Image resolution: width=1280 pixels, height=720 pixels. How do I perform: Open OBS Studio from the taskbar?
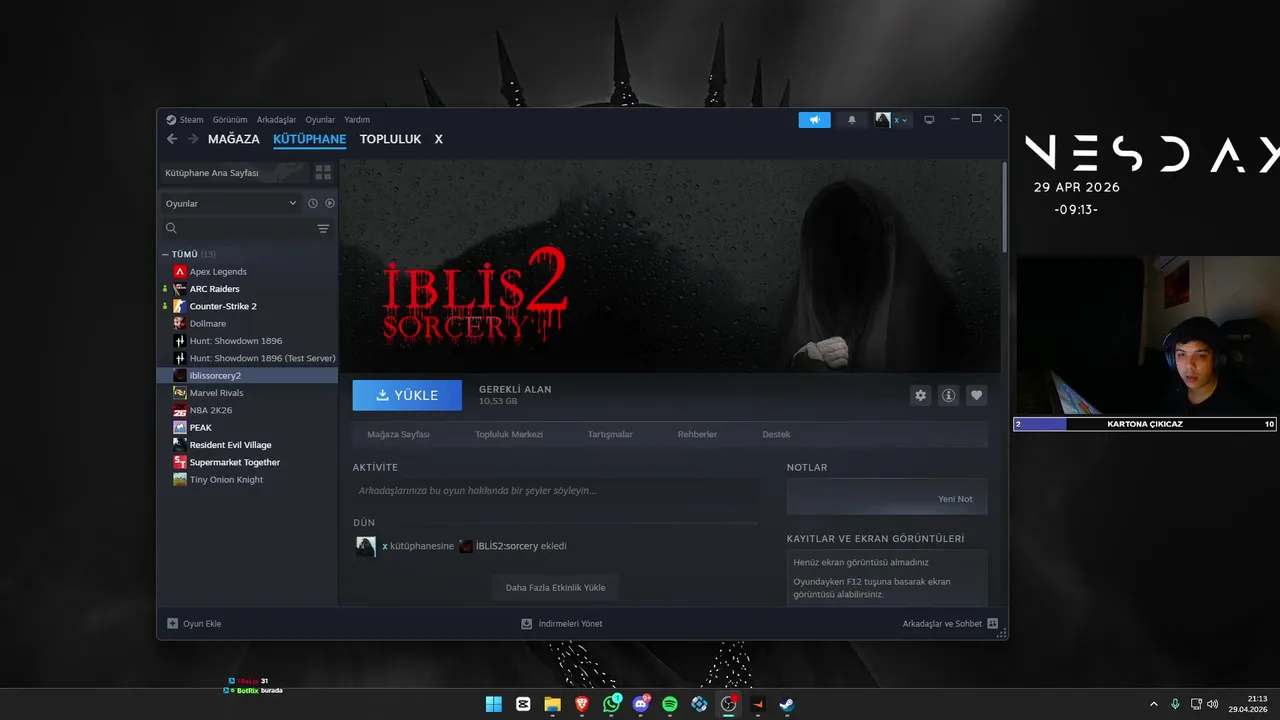click(729, 704)
